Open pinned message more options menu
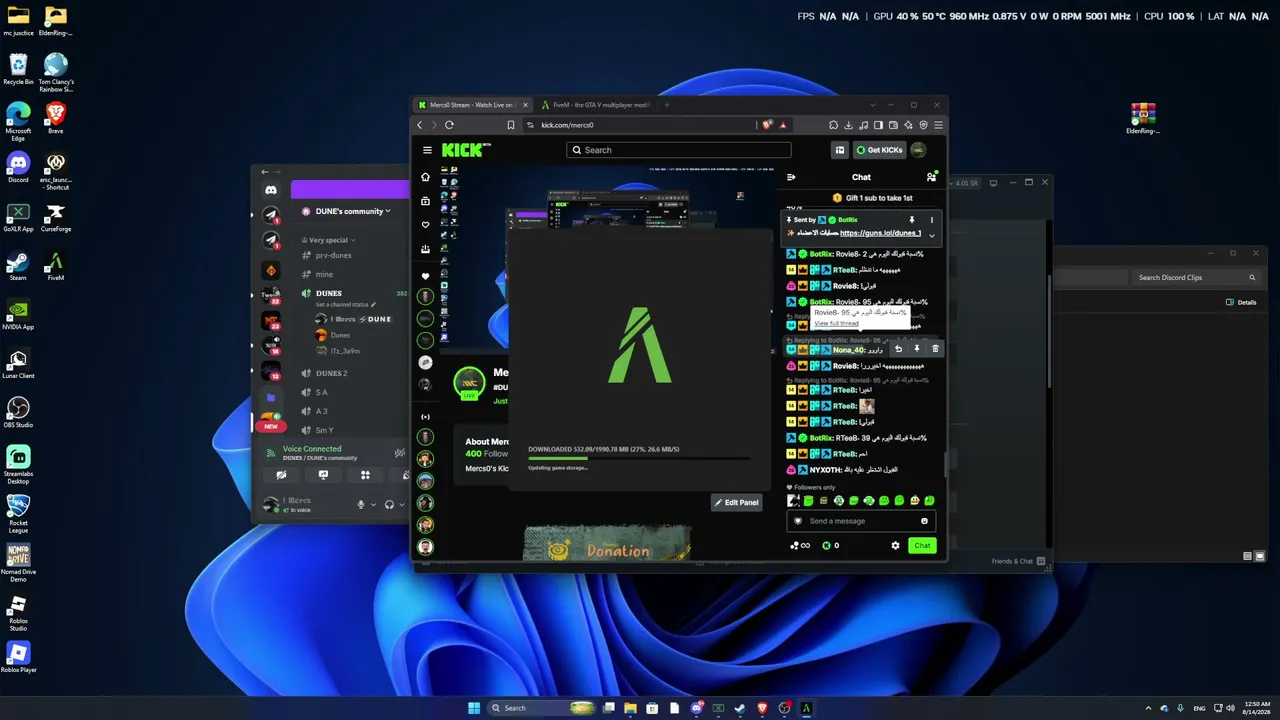 932,220
